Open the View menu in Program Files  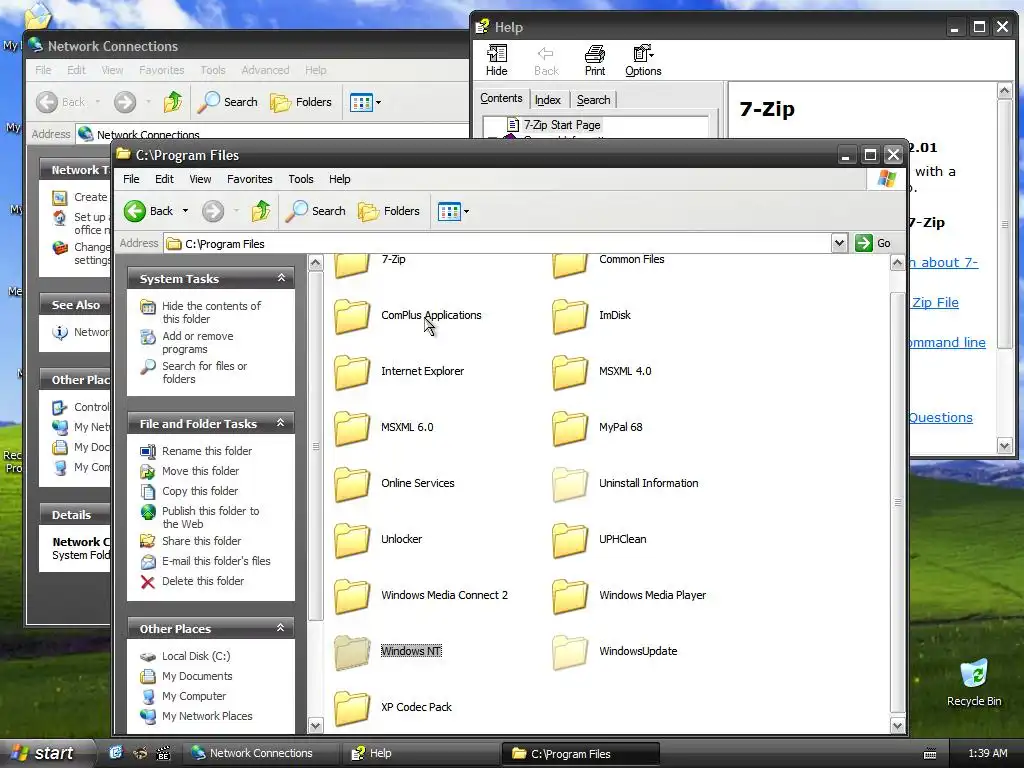pos(200,179)
